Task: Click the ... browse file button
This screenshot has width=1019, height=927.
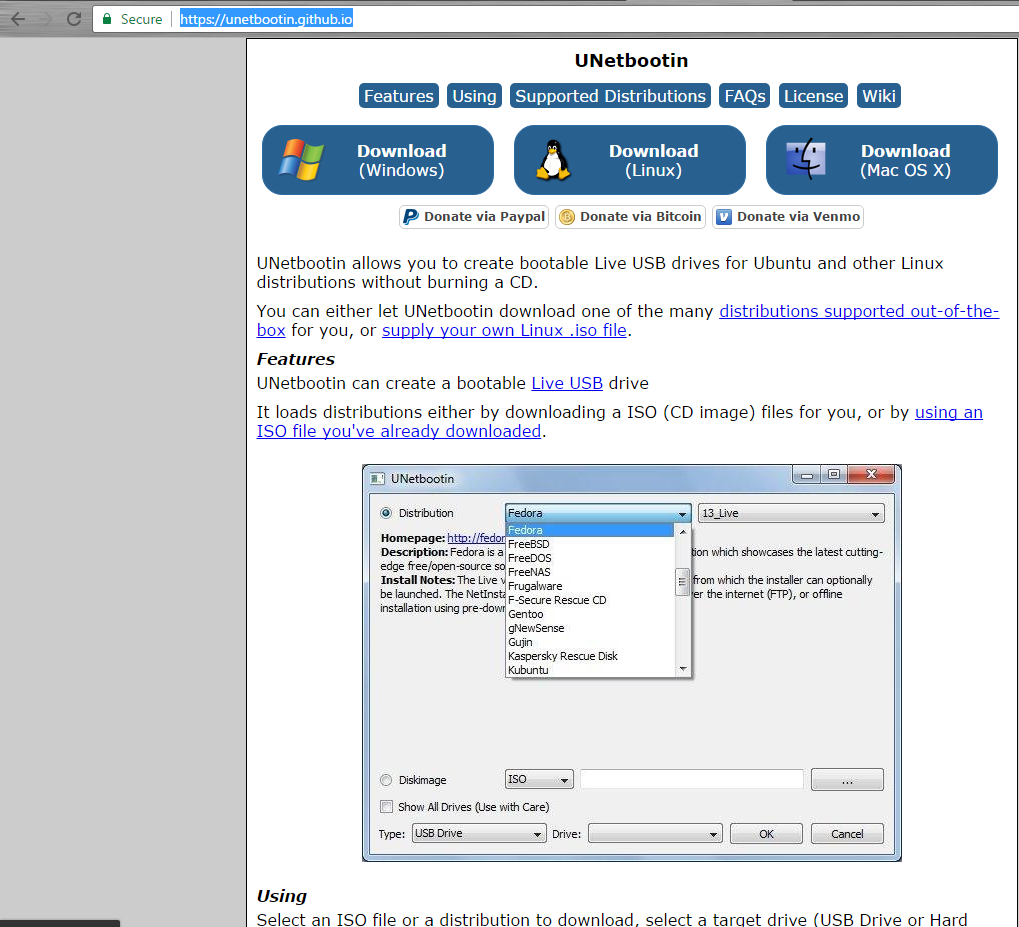Action: tap(847, 779)
